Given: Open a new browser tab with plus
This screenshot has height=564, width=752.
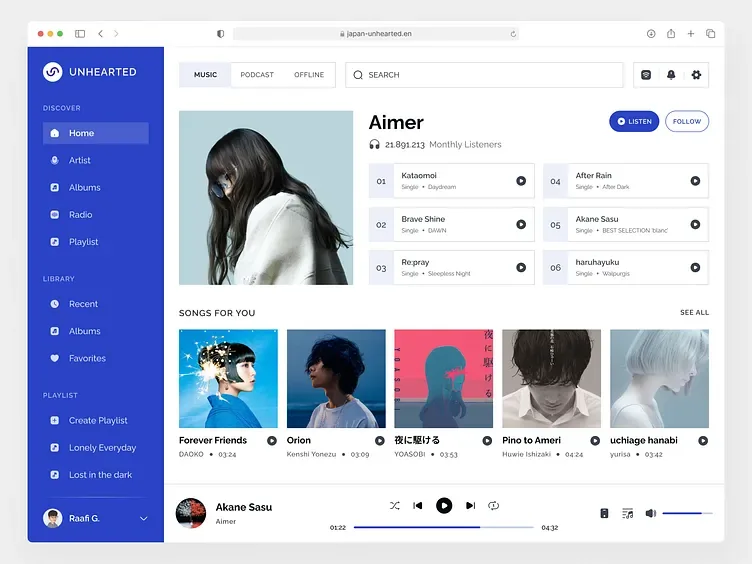Looking at the screenshot, I should click(x=691, y=34).
